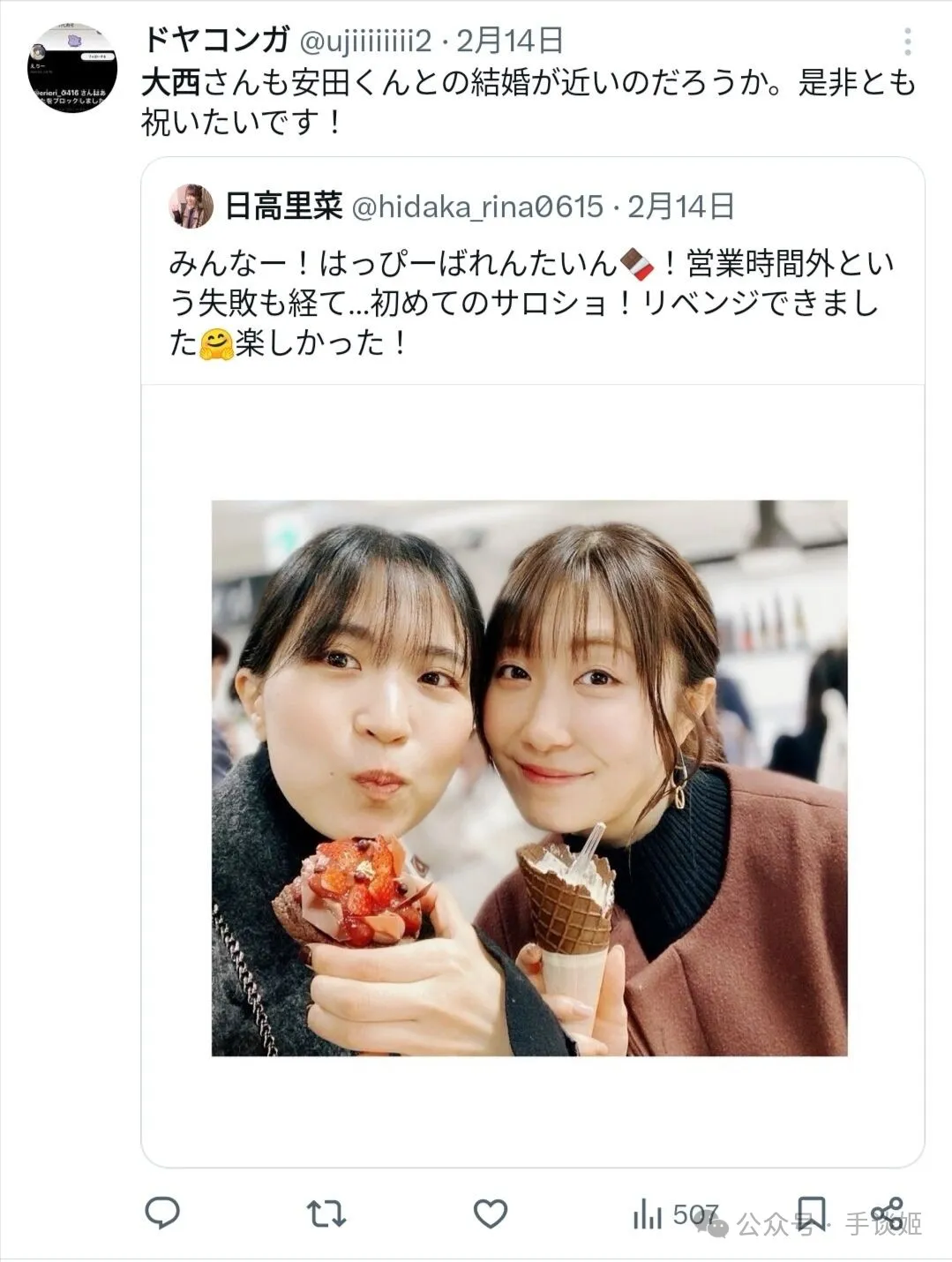
Task: Click the highlighted 大西 keyword
Action: tap(171, 83)
